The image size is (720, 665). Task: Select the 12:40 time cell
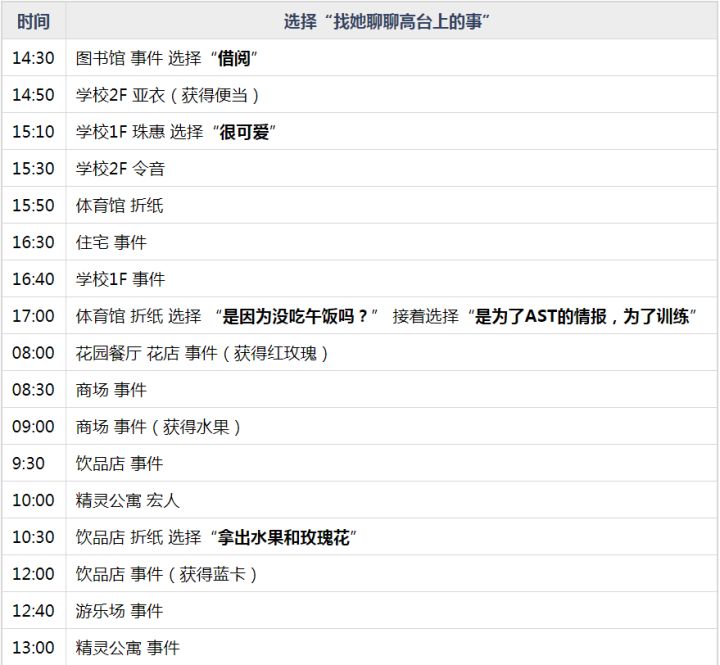click(34, 610)
